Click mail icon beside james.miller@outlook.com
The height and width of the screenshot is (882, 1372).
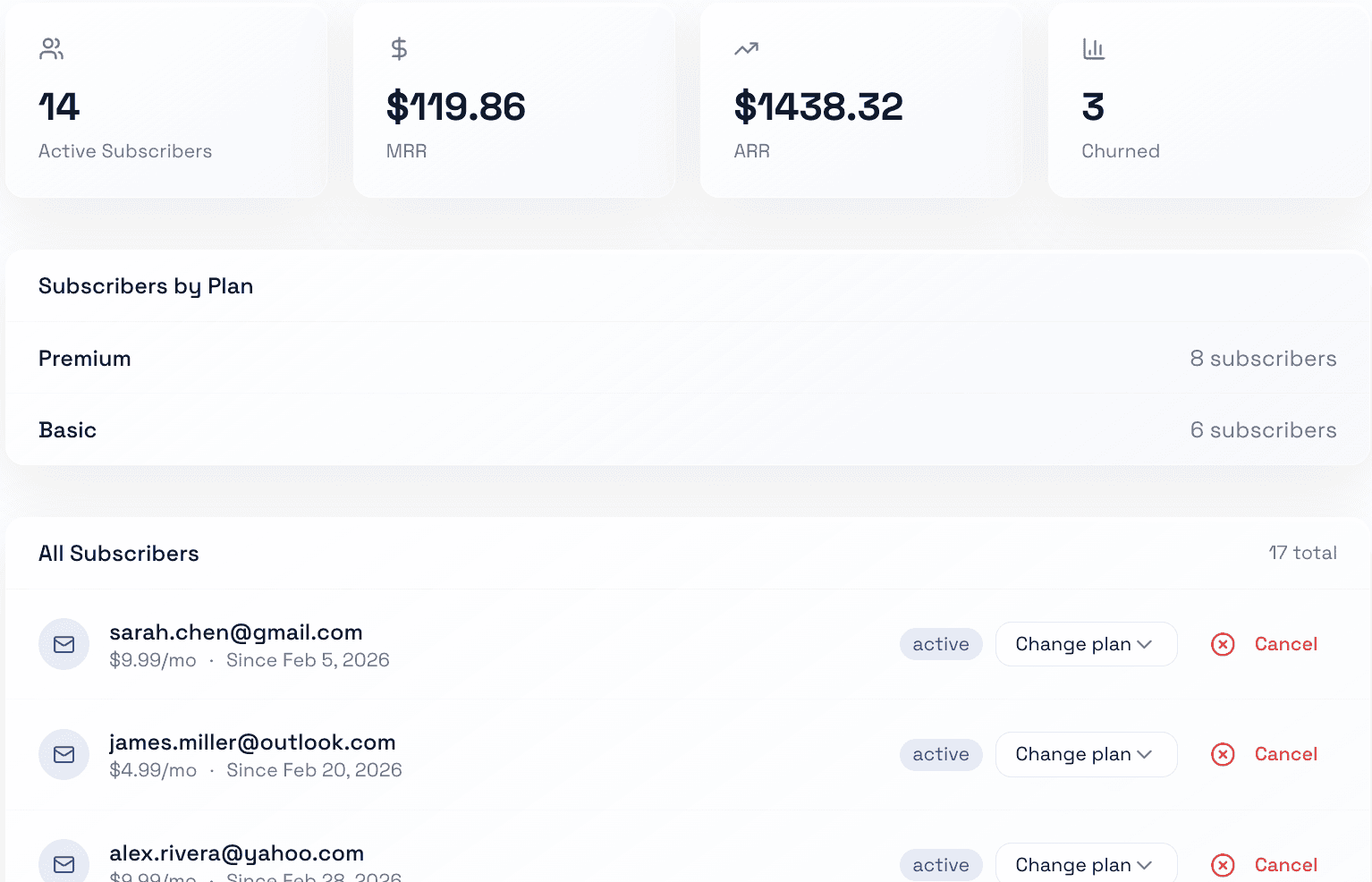(64, 755)
